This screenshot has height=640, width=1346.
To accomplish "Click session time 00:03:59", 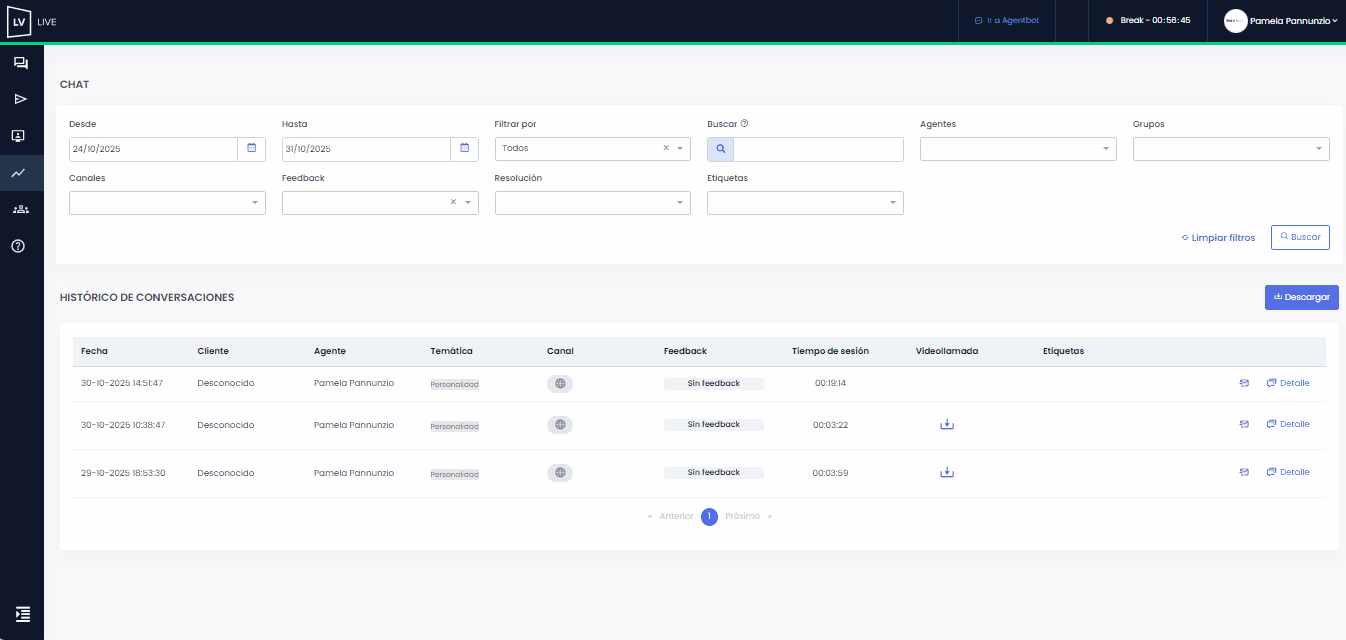I will [x=830, y=472].
